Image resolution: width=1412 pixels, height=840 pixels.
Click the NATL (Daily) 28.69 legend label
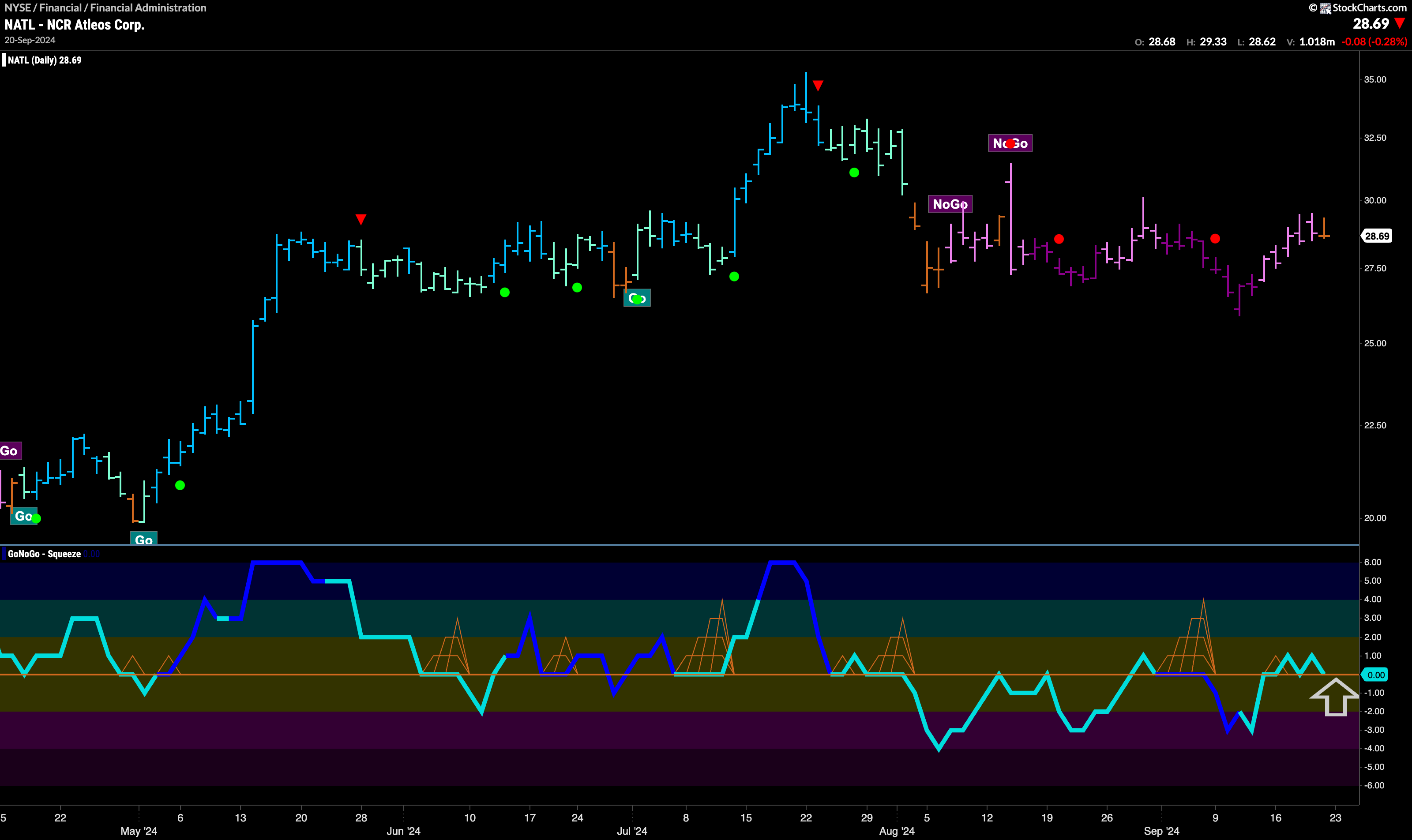click(44, 60)
